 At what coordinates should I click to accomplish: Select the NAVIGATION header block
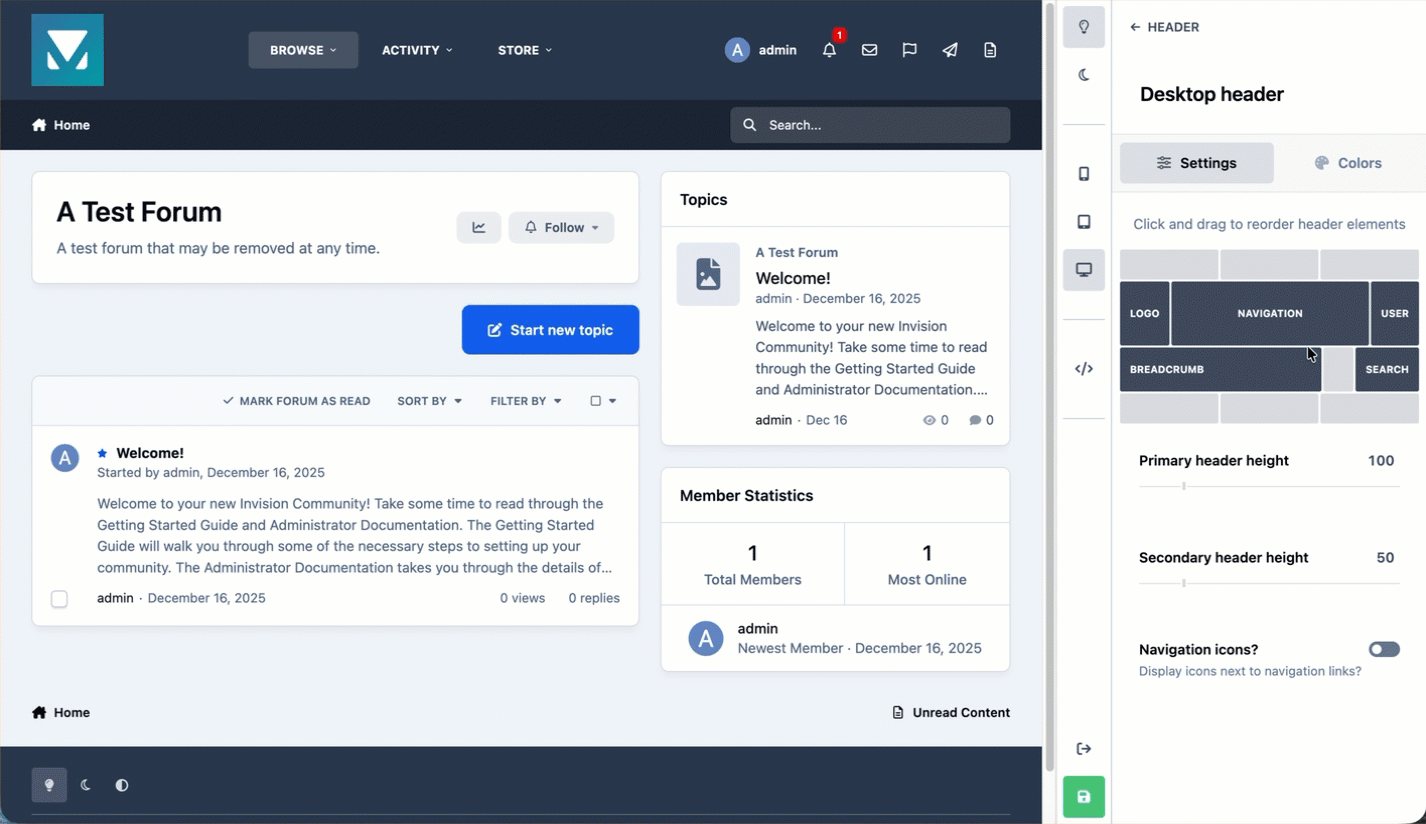[1270, 313]
